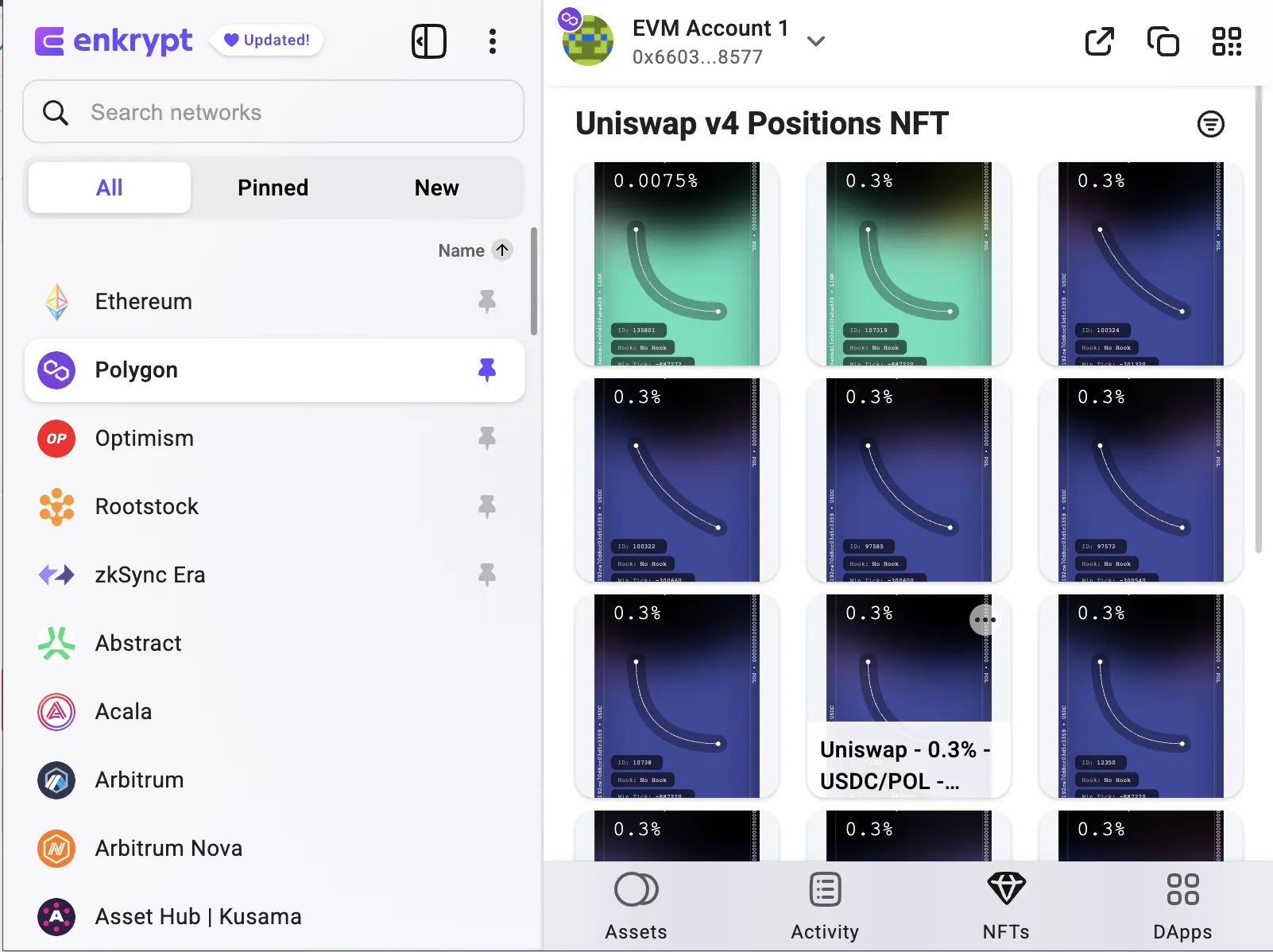The width and height of the screenshot is (1273, 952).
Task: Unpin the Polygon network
Action: pyautogui.click(x=487, y=370)
